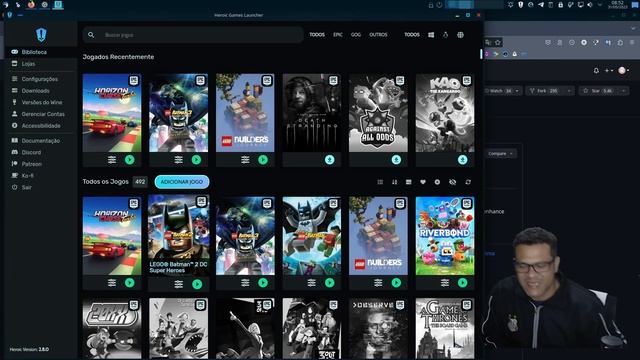This screenshot has width=640, height=360.
Task: Click the Ko-fi coffee icon in sidebar
Action: pyautogui.click(x=15, y=175)
